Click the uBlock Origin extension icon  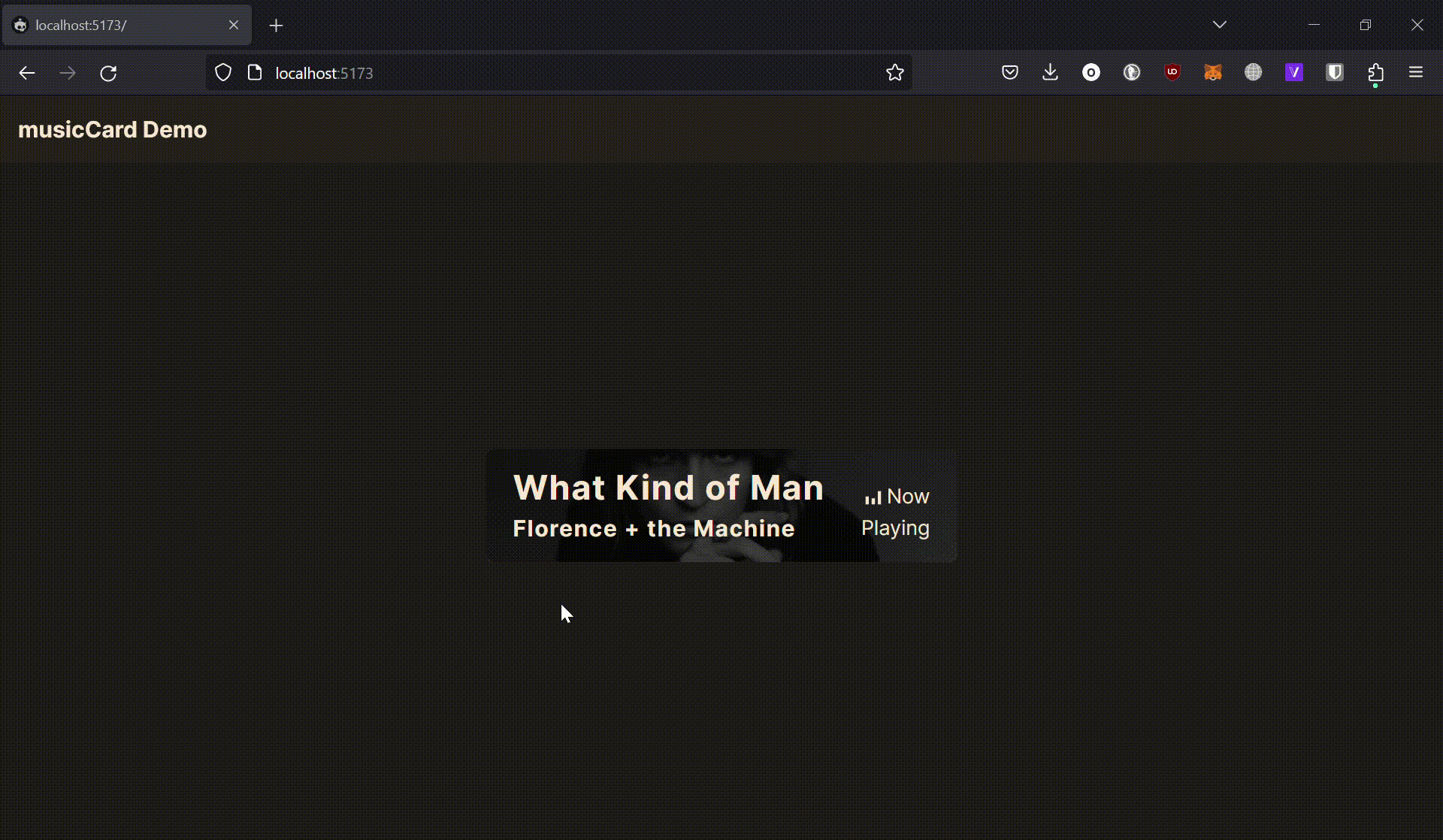1172,72
